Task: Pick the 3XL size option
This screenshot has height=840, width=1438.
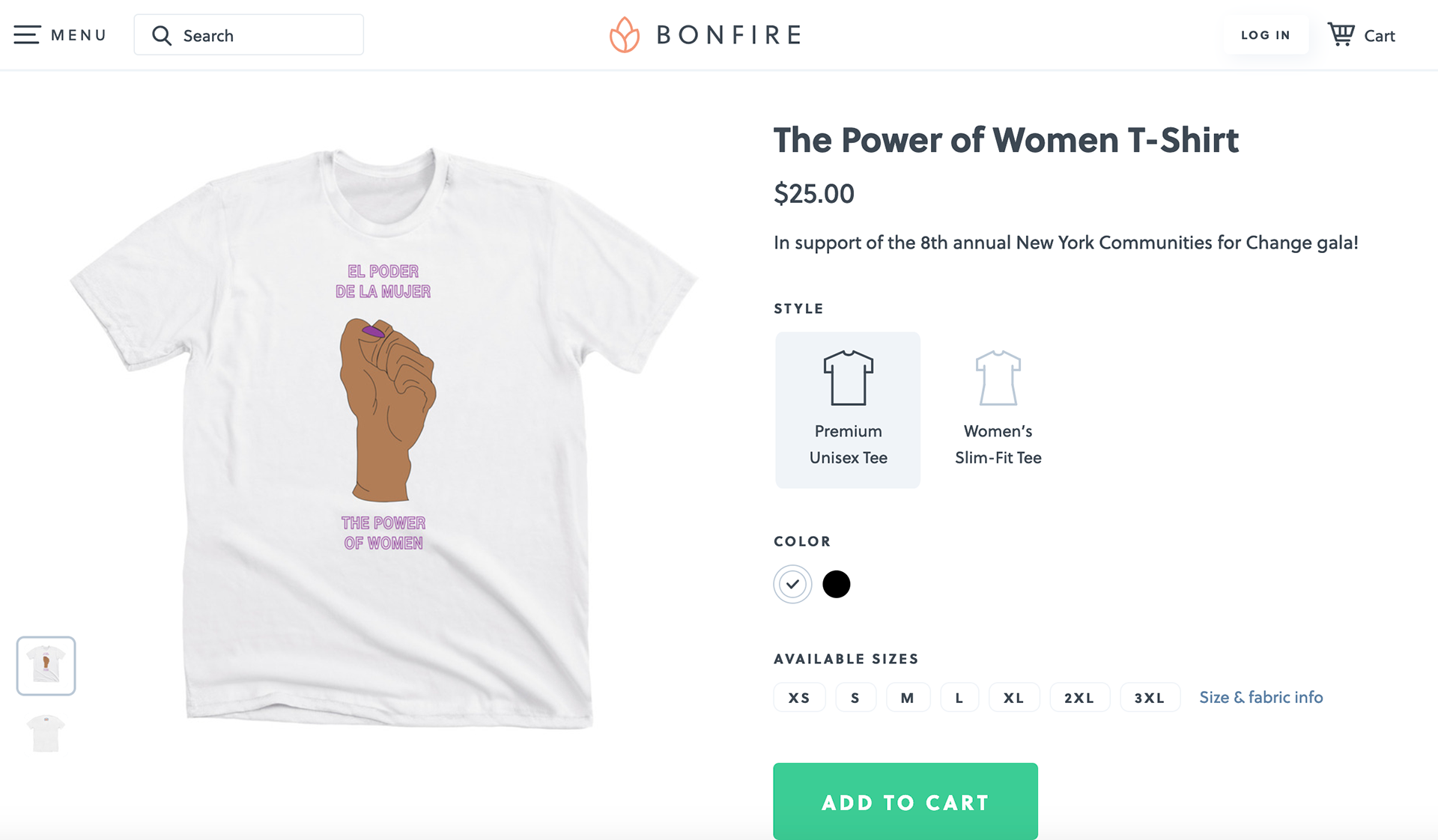Action: point(1150,698)
